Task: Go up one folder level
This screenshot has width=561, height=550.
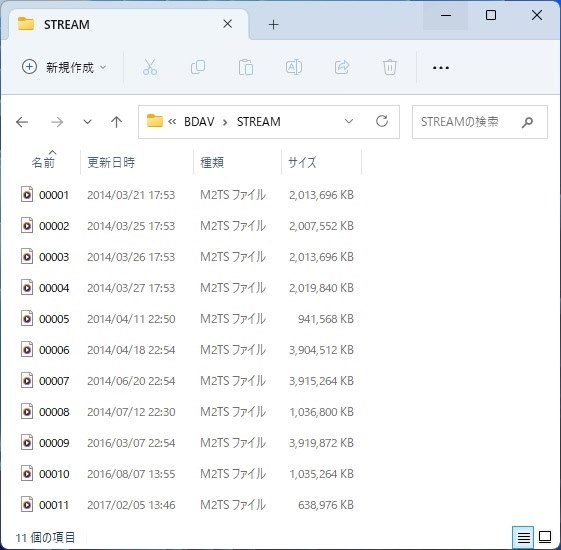Action: [x=116, y=122]
